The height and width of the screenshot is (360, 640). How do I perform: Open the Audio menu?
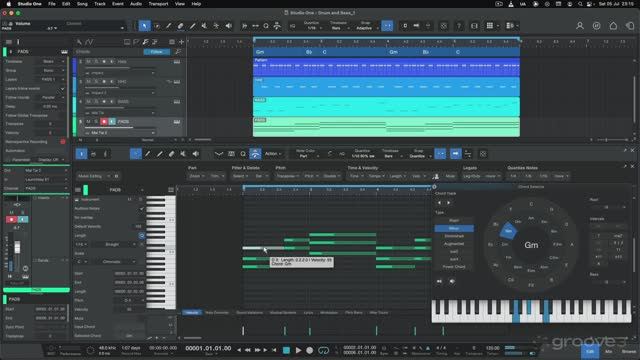tap(136, 4)
